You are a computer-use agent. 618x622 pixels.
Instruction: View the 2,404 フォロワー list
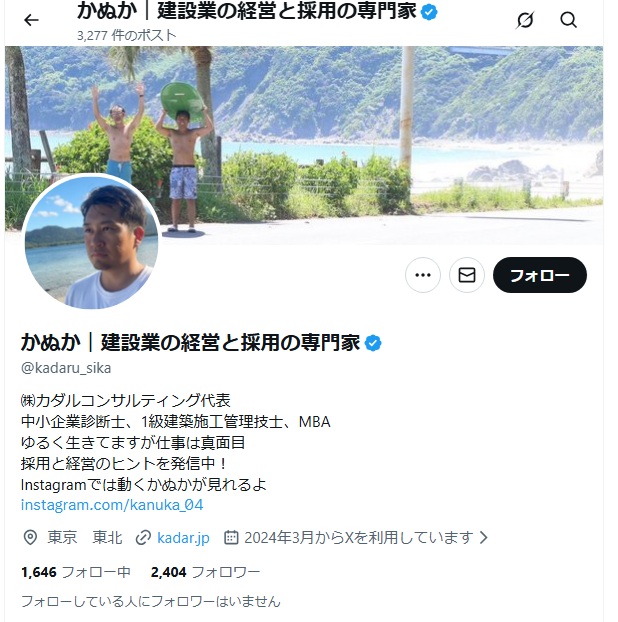[205, 572]
